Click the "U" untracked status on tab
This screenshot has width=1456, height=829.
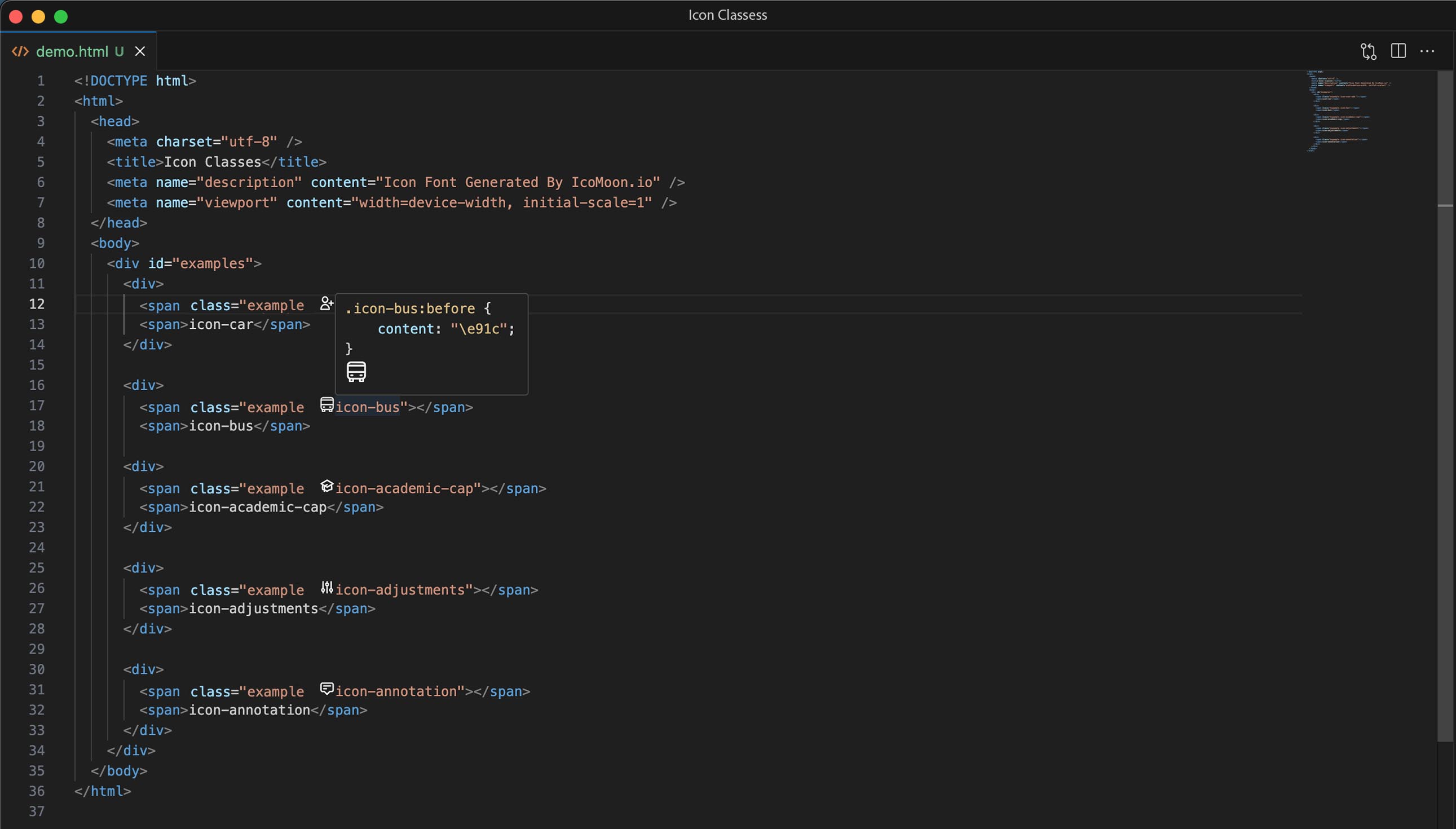click(x=119, y=51)
